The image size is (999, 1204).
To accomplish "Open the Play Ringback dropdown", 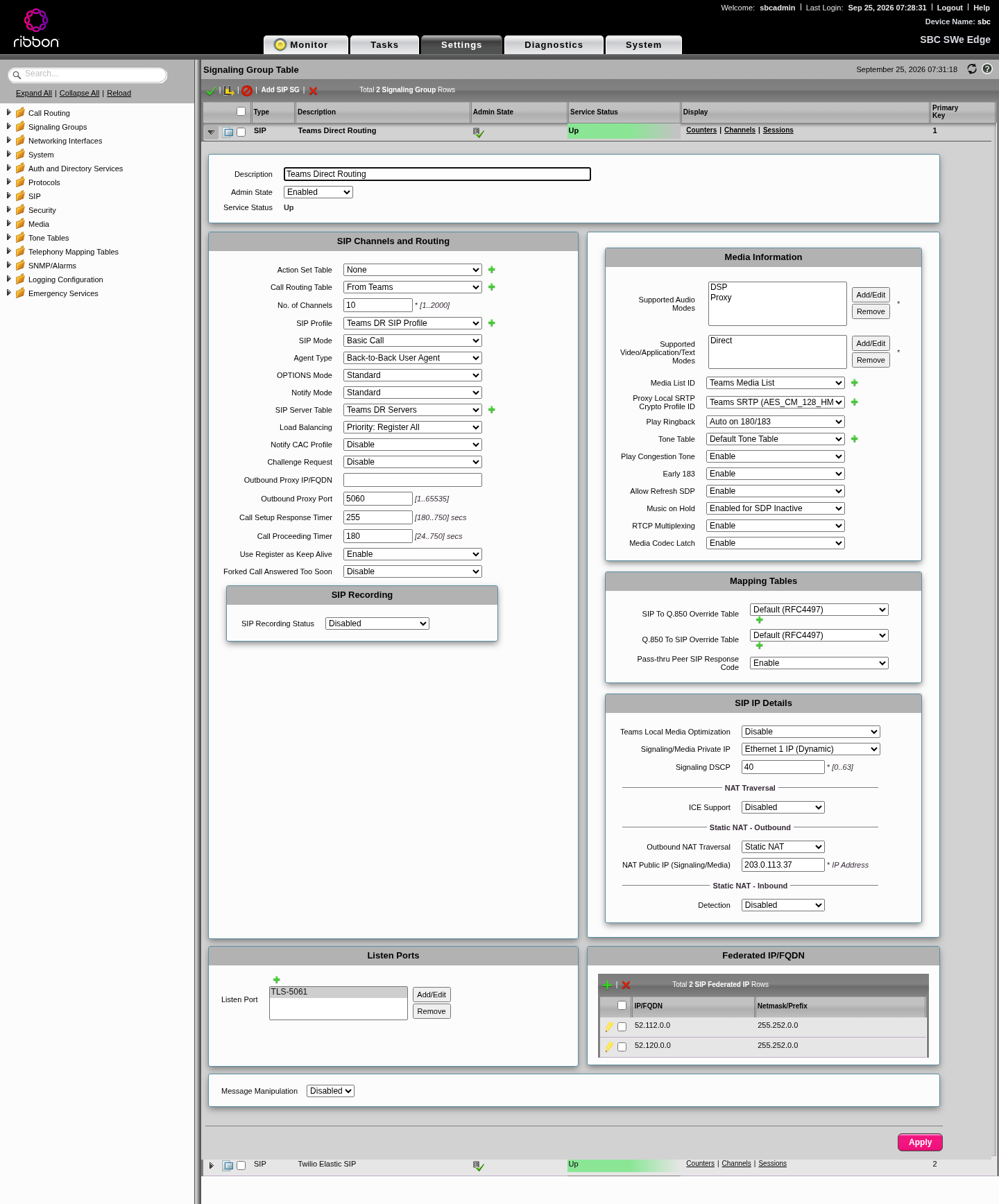I will (776, 422).
